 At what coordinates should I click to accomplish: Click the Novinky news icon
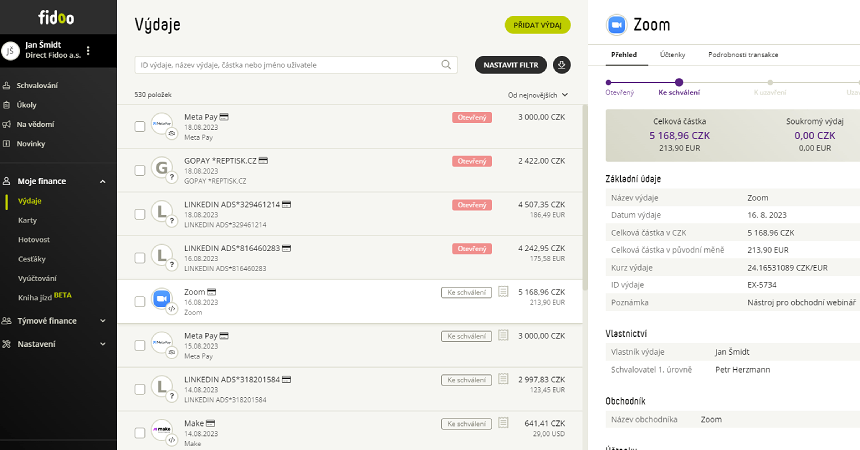pyautogui.click(x=7, y=144)
